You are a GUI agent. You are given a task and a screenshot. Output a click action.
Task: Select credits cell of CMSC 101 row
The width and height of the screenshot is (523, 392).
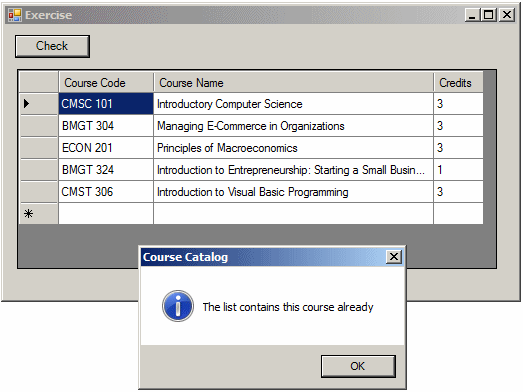(x=458, y=104)
